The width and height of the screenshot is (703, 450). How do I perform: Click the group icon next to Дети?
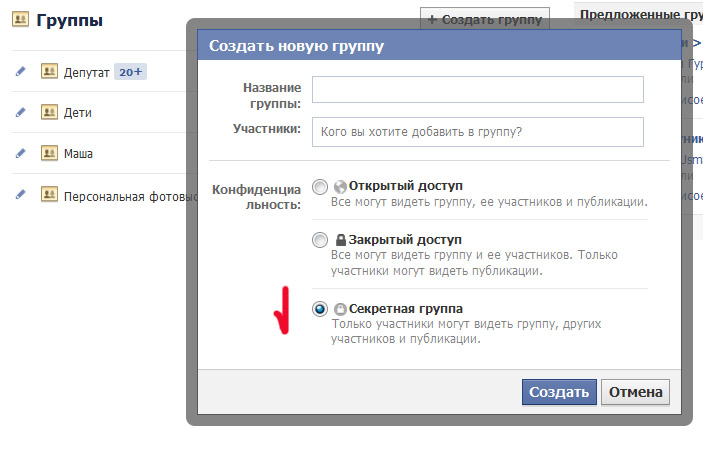[x=49, y=112]
